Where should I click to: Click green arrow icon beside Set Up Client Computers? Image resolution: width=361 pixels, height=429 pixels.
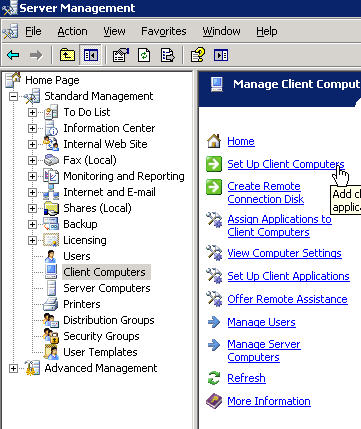214,164
